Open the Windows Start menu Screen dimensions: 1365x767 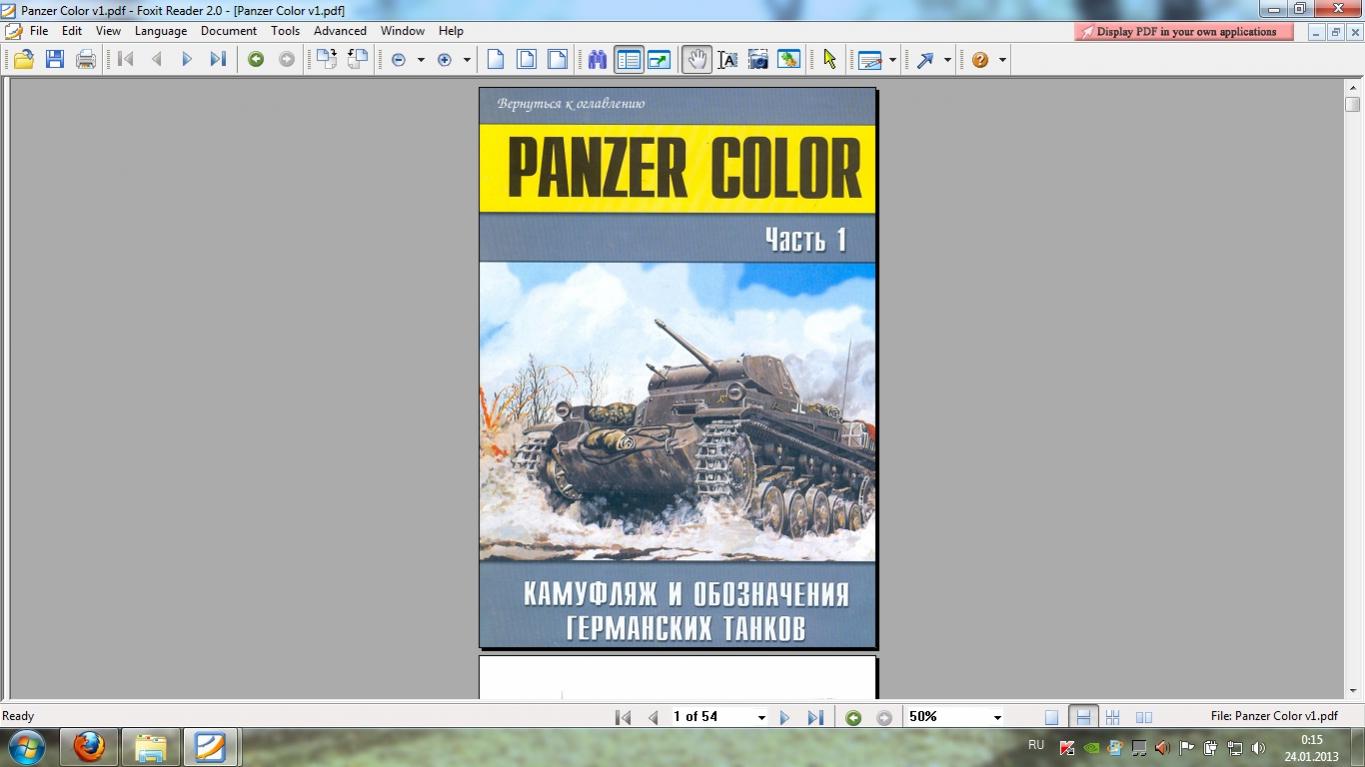(x=26, y=747)
